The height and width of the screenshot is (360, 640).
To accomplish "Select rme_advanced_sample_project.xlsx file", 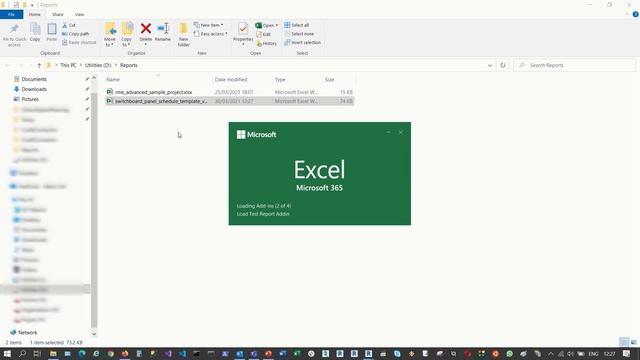I will (229, 92).
